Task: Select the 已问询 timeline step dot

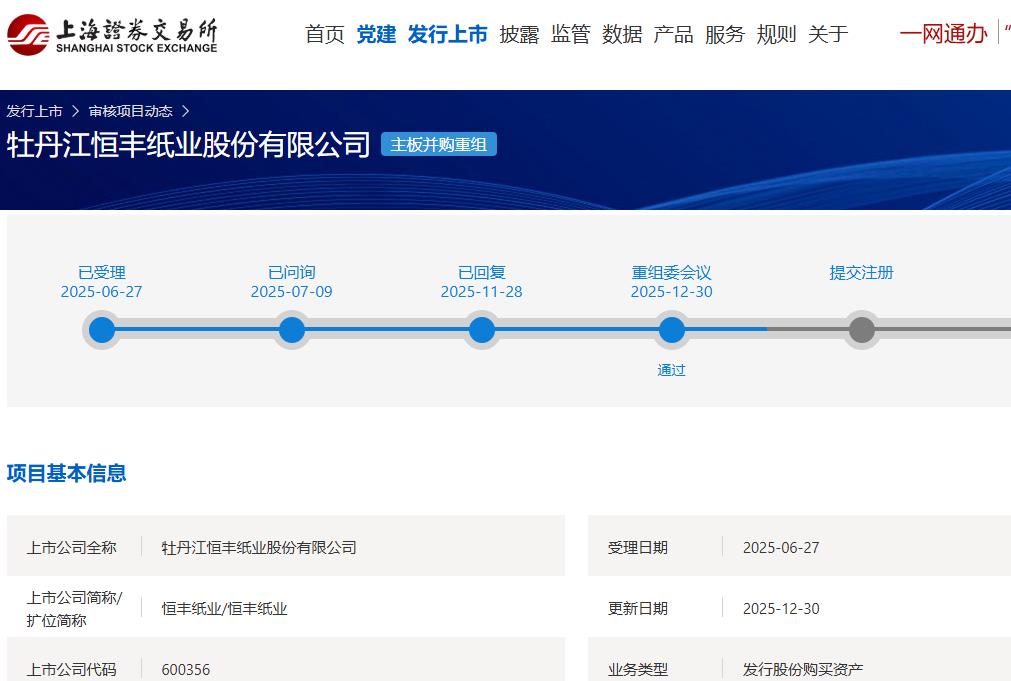Action: click(x=292, y=330)
